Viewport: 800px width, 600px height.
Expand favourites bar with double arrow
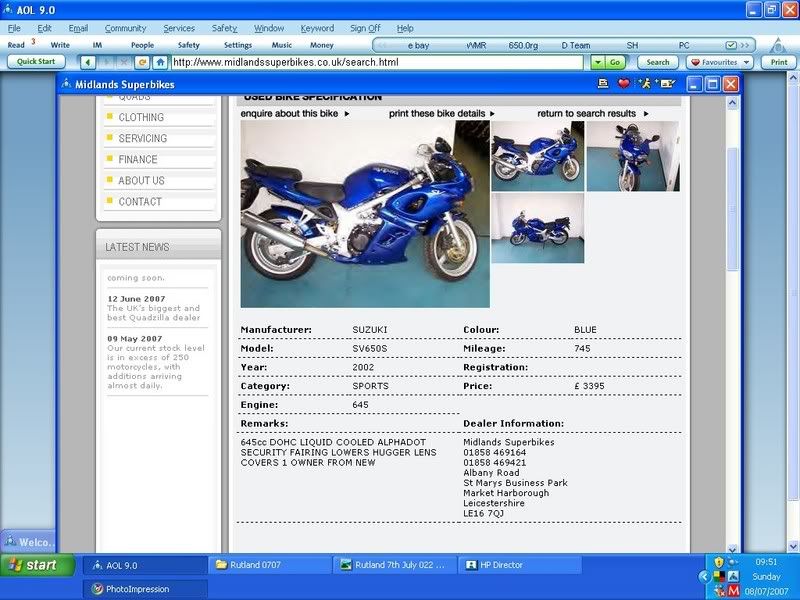(745, 45)
